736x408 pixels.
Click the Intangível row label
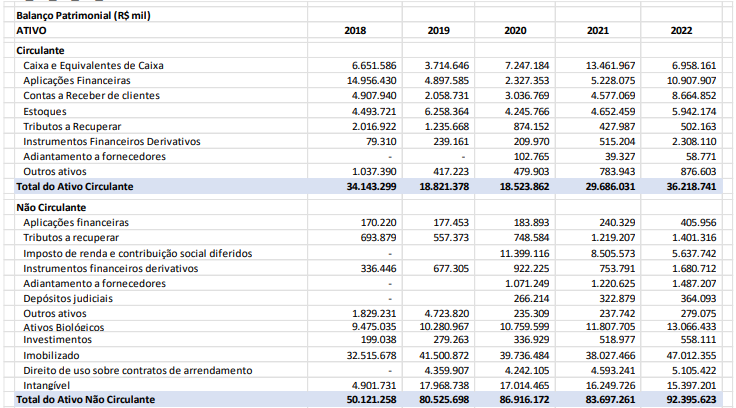[48, 385]
